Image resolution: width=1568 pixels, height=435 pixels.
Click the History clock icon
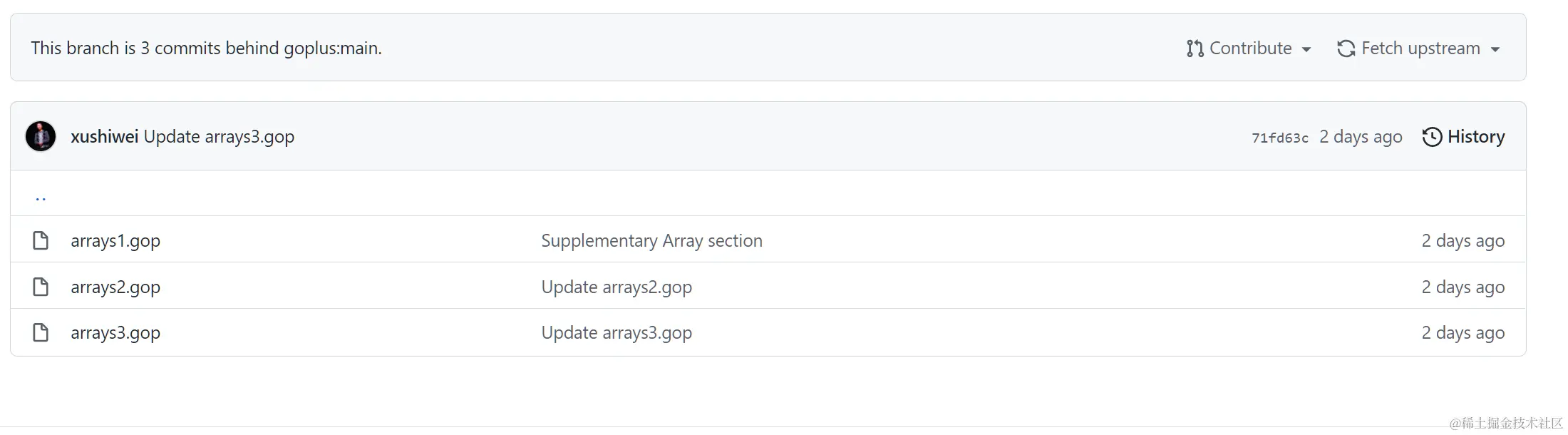pos(1431,137)
